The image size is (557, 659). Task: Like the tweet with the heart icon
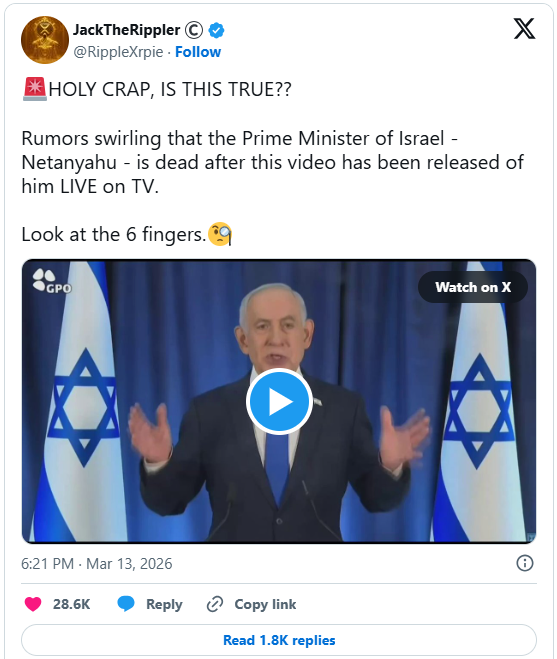pyautogui.click(x=33, y=604)
